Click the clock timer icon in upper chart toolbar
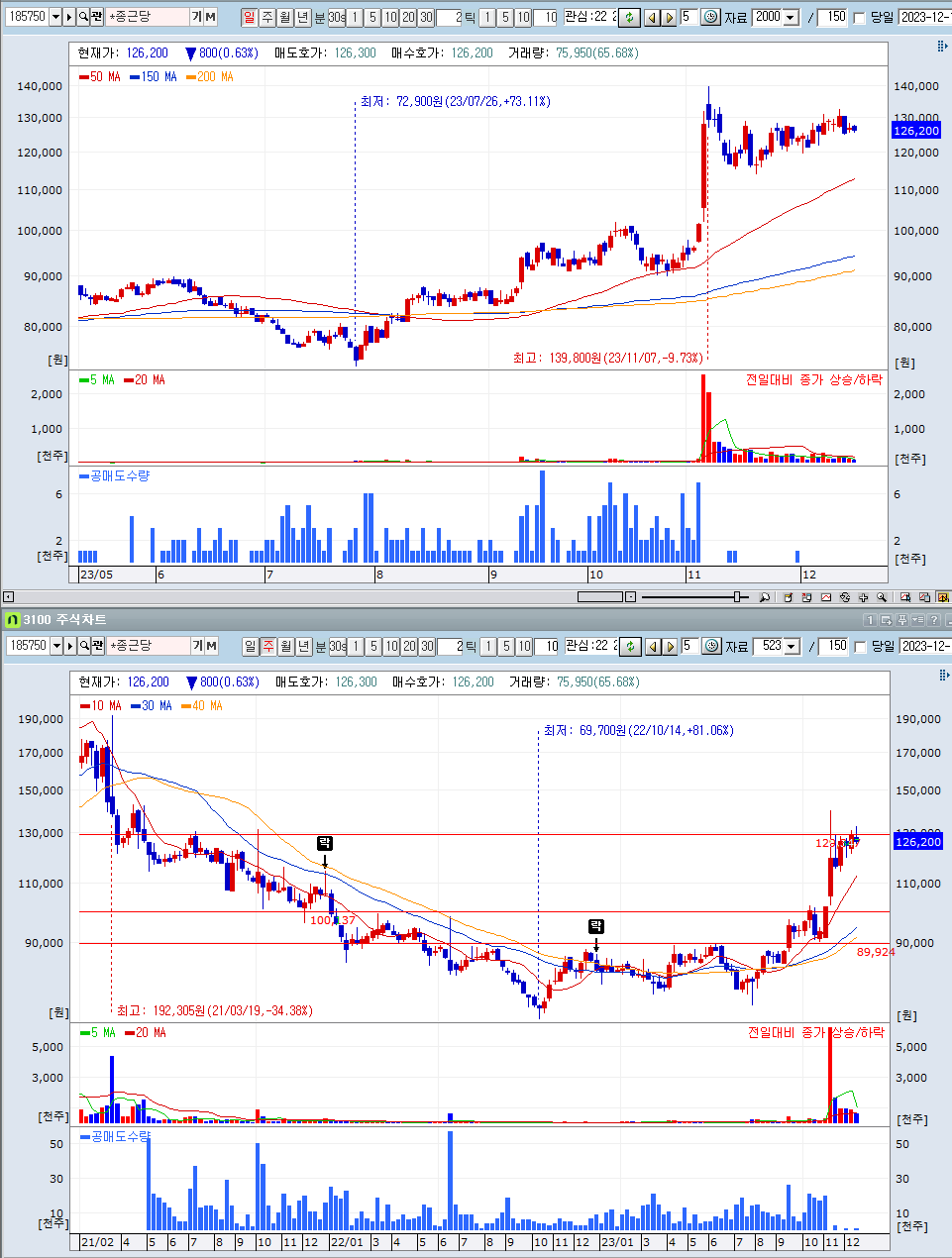 (x=710, y=17)
